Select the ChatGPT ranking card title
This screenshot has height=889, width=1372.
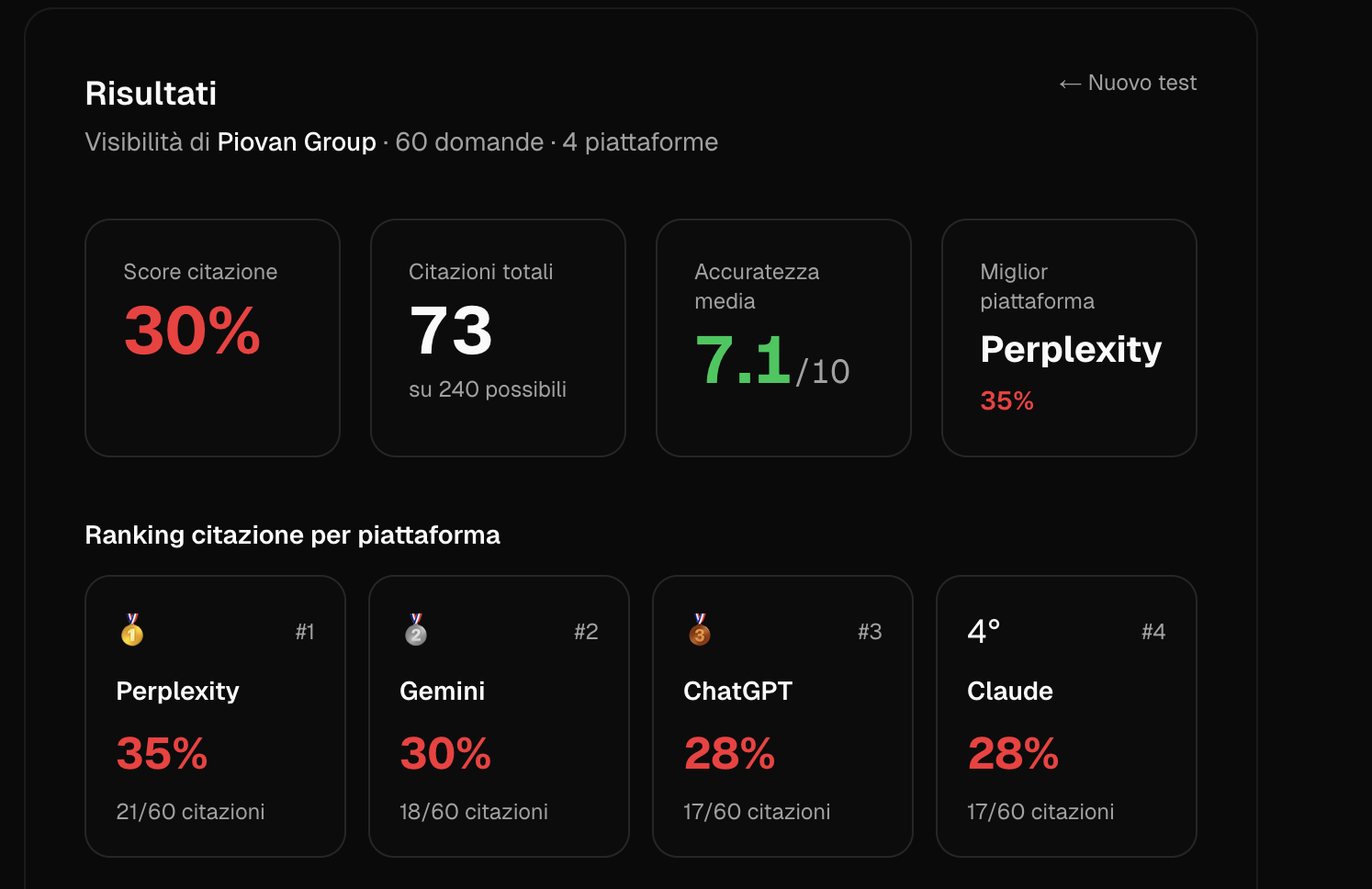click(737, 691)
